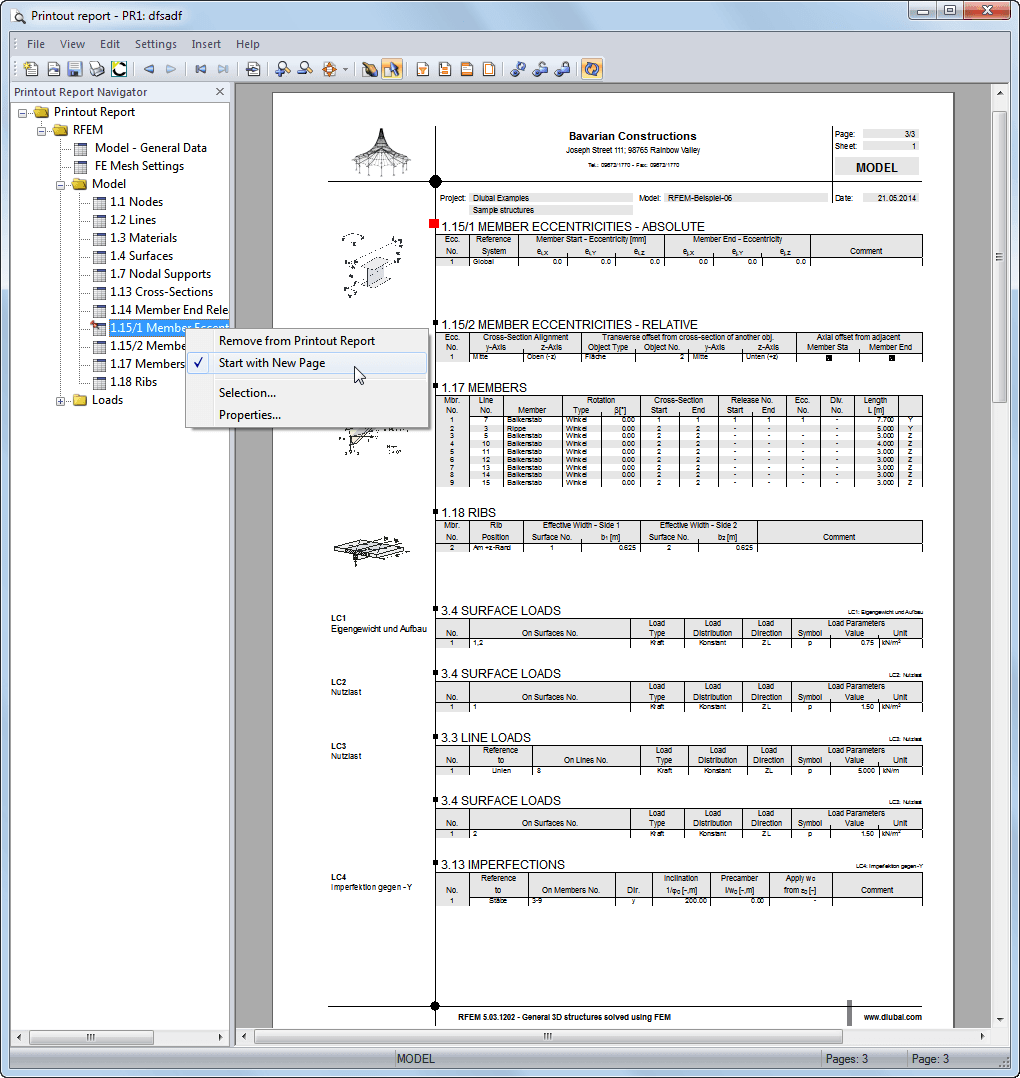The image size is (1020, 1078).
Task: Collapse the Printout Report root node
Action: (x=23, y=113)
